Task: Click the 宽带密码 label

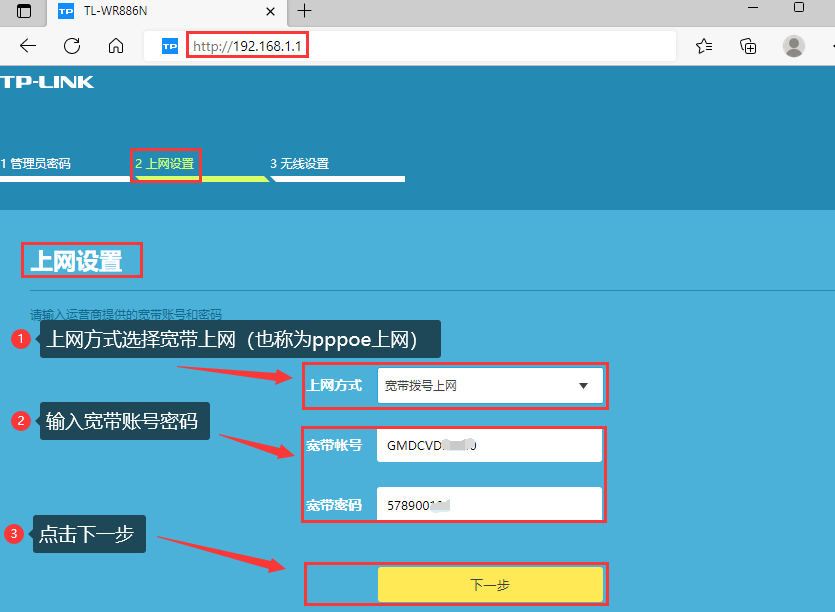Action: tap(334, 505)
